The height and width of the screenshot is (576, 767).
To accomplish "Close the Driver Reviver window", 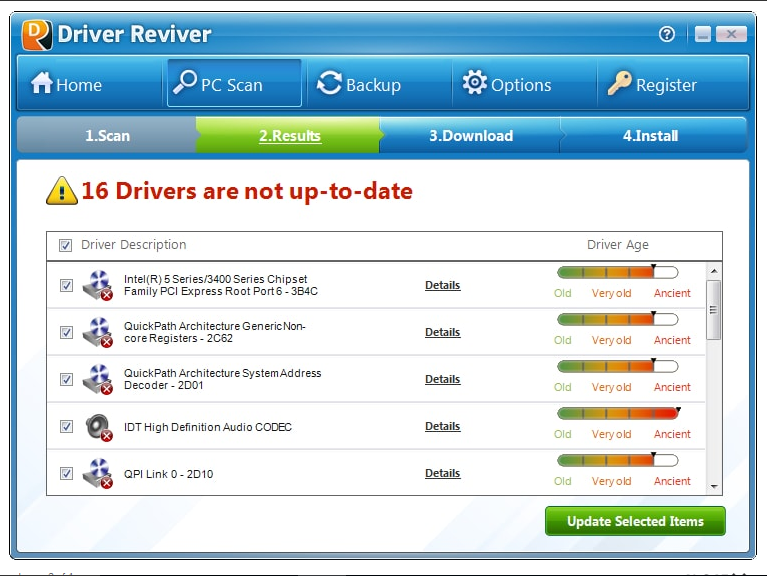I will 731,34.
